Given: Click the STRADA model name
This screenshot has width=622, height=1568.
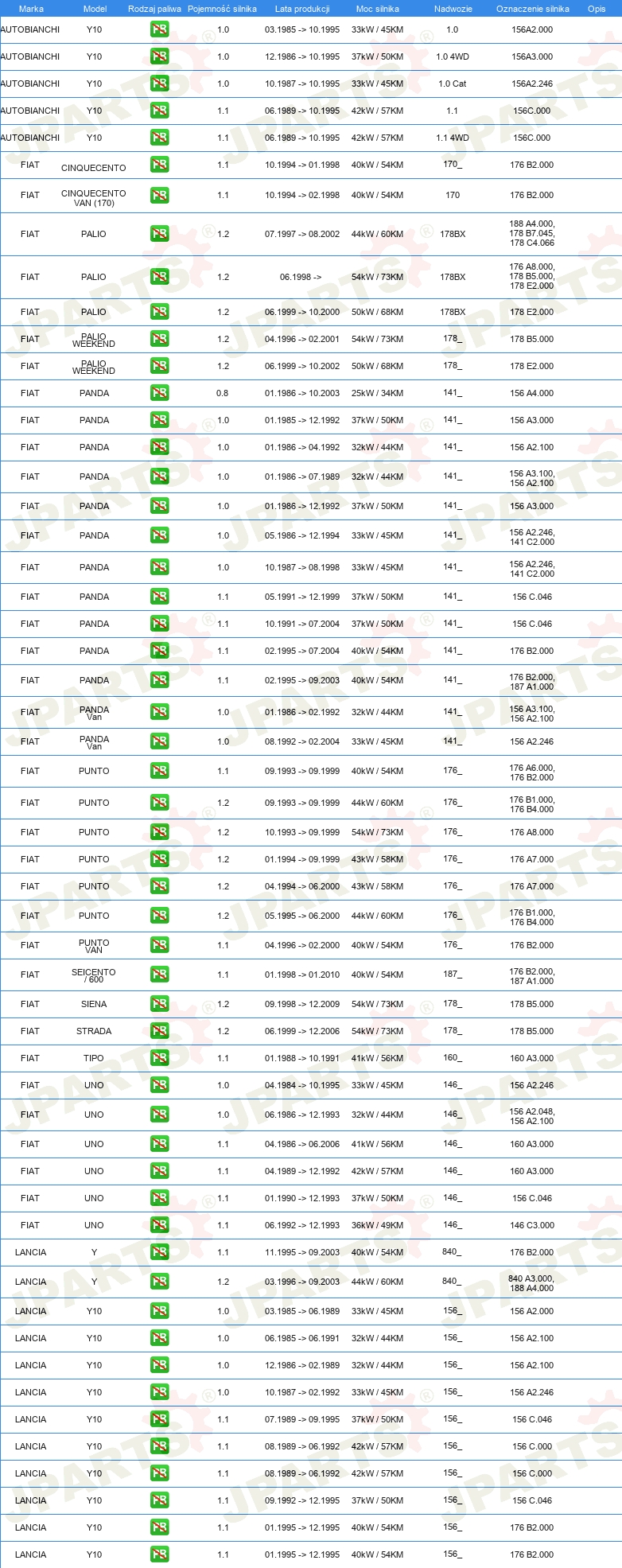Looking at the screenshot, I should coord(94,1031).
